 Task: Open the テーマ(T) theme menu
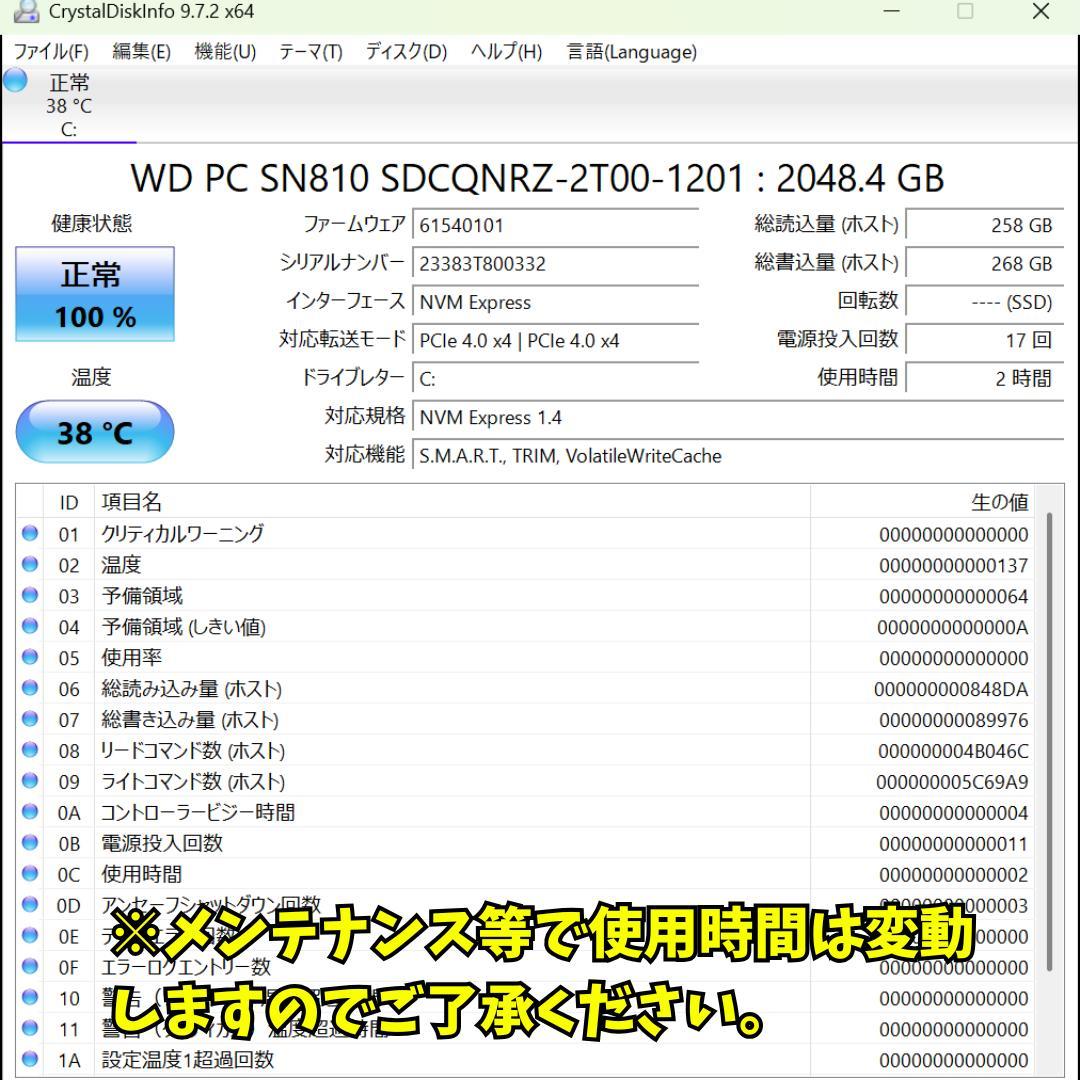[309, 52]
